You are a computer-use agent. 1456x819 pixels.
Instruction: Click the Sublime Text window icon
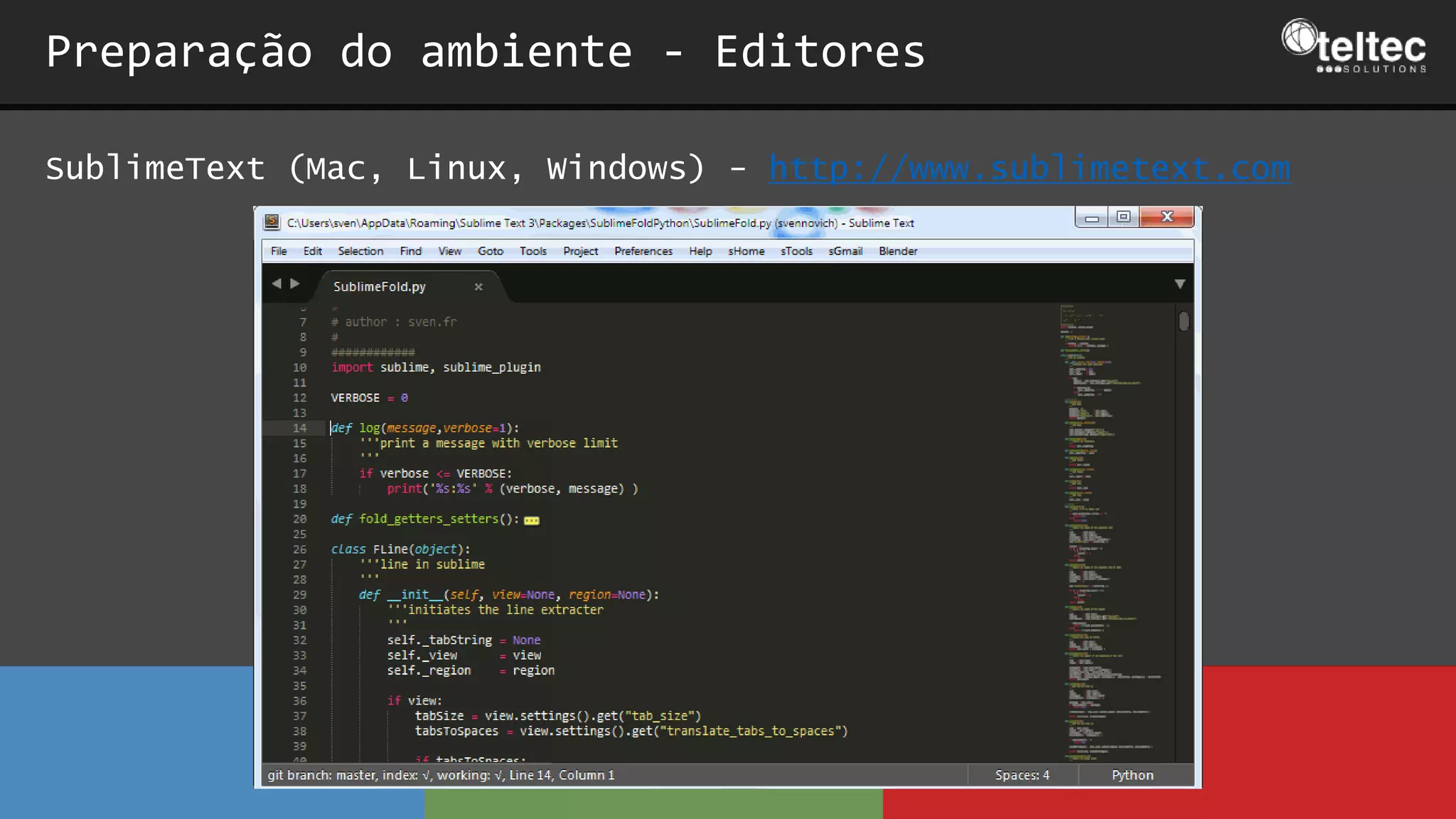tap(272, 223)
